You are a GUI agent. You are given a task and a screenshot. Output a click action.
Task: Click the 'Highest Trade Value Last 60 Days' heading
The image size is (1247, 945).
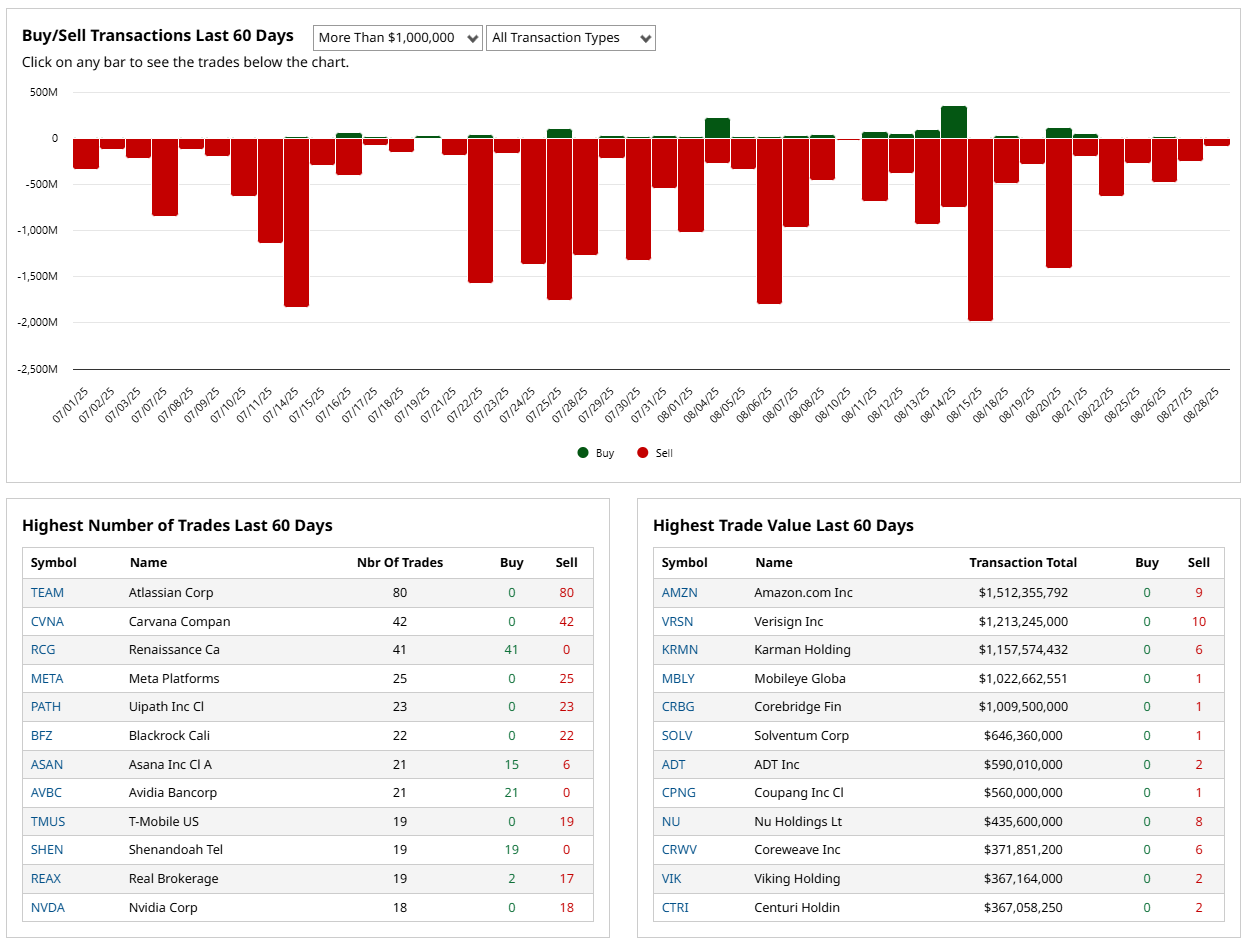(783, 526)
